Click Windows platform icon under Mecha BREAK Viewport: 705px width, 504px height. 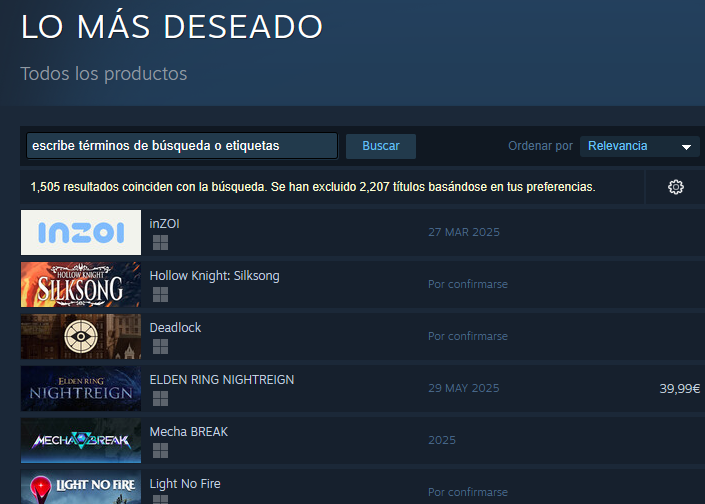[161, 450]
